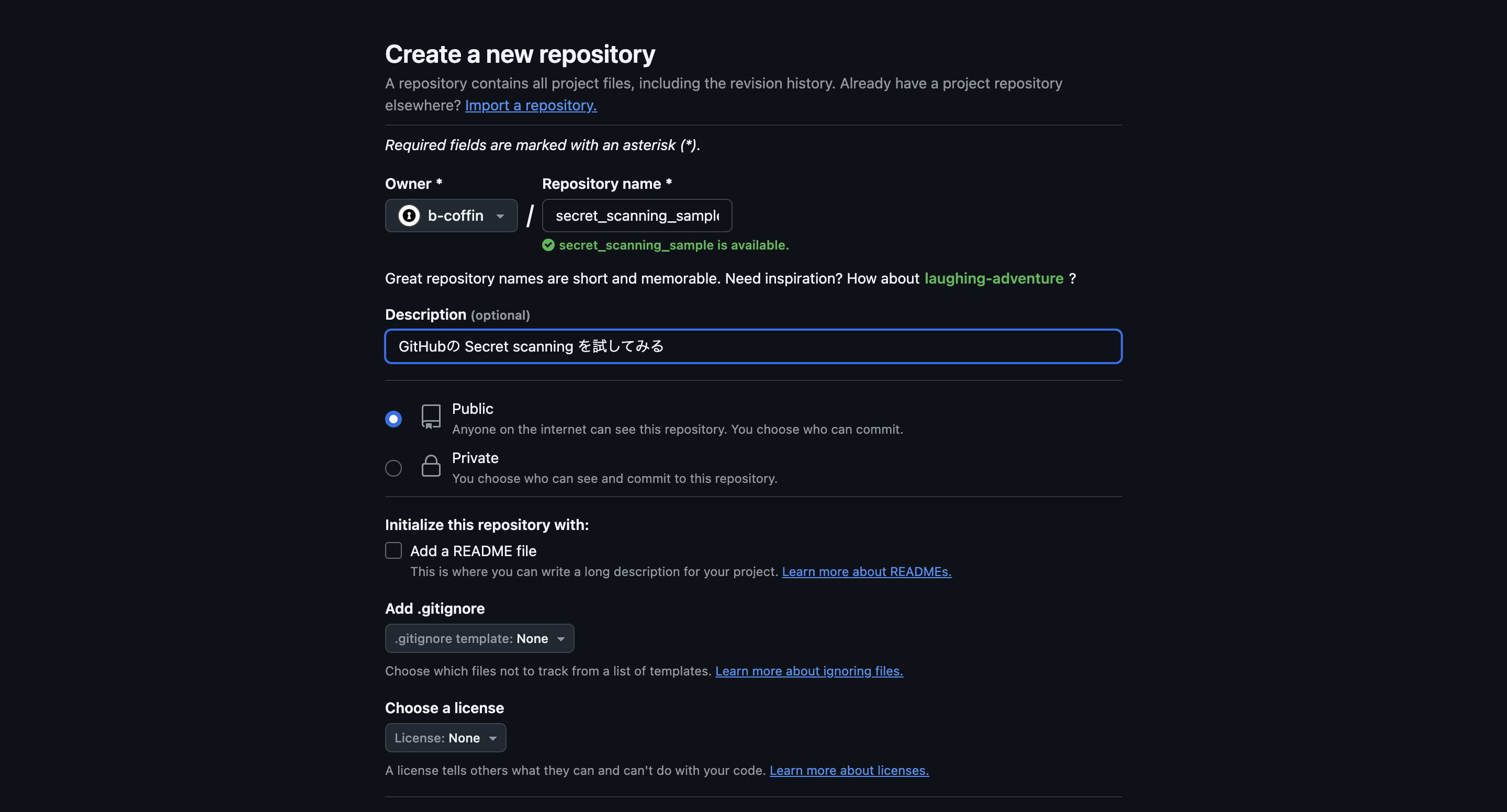Screen dimensions: 1507x812
Task: Enable the Add a README file checkbox
Action: point(393,550)
